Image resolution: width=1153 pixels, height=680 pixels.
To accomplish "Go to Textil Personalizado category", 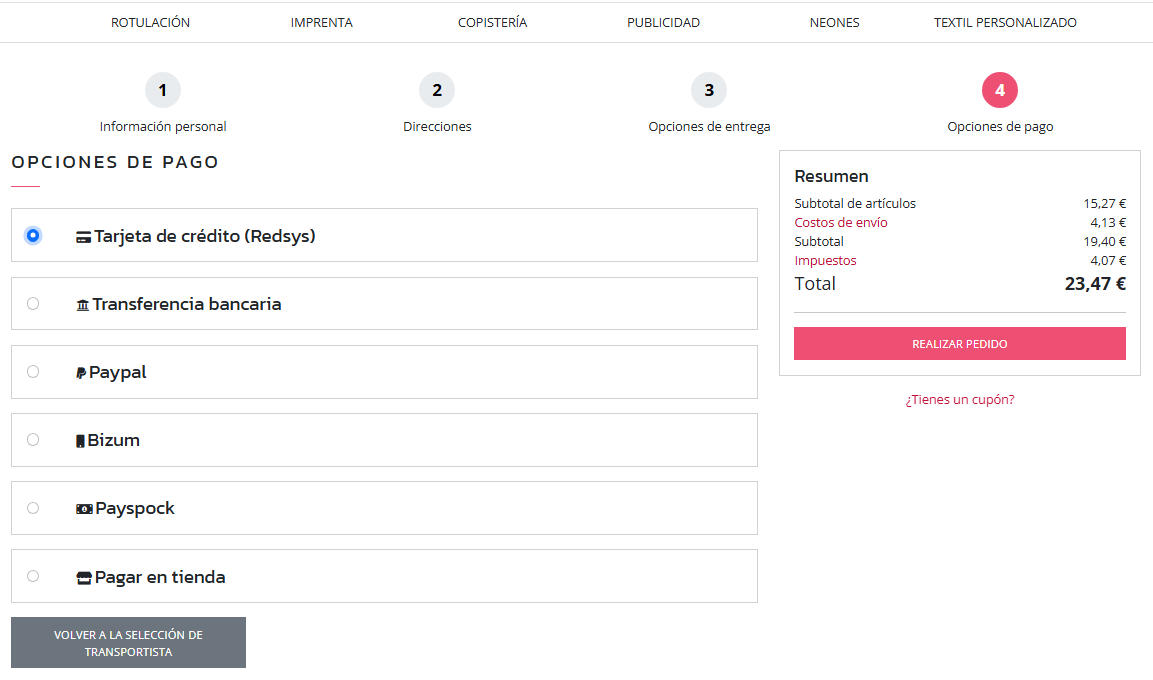I will tap(1005, 22).
